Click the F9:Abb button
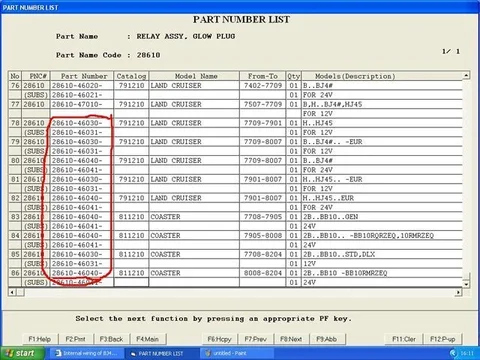 (327, 339)
